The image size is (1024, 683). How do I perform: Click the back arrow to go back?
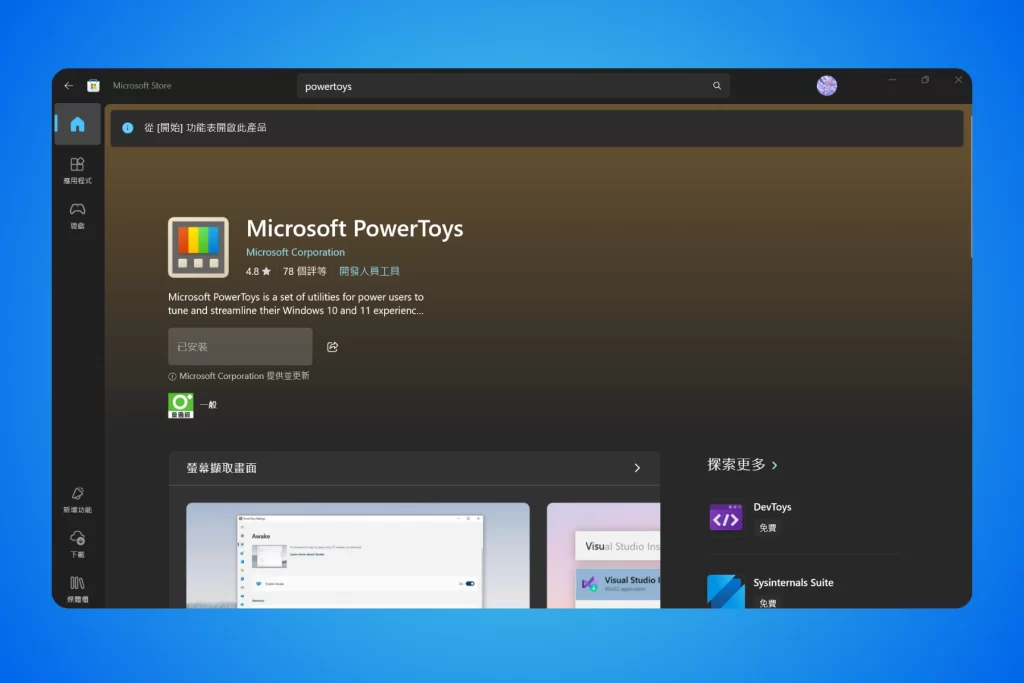67,85
